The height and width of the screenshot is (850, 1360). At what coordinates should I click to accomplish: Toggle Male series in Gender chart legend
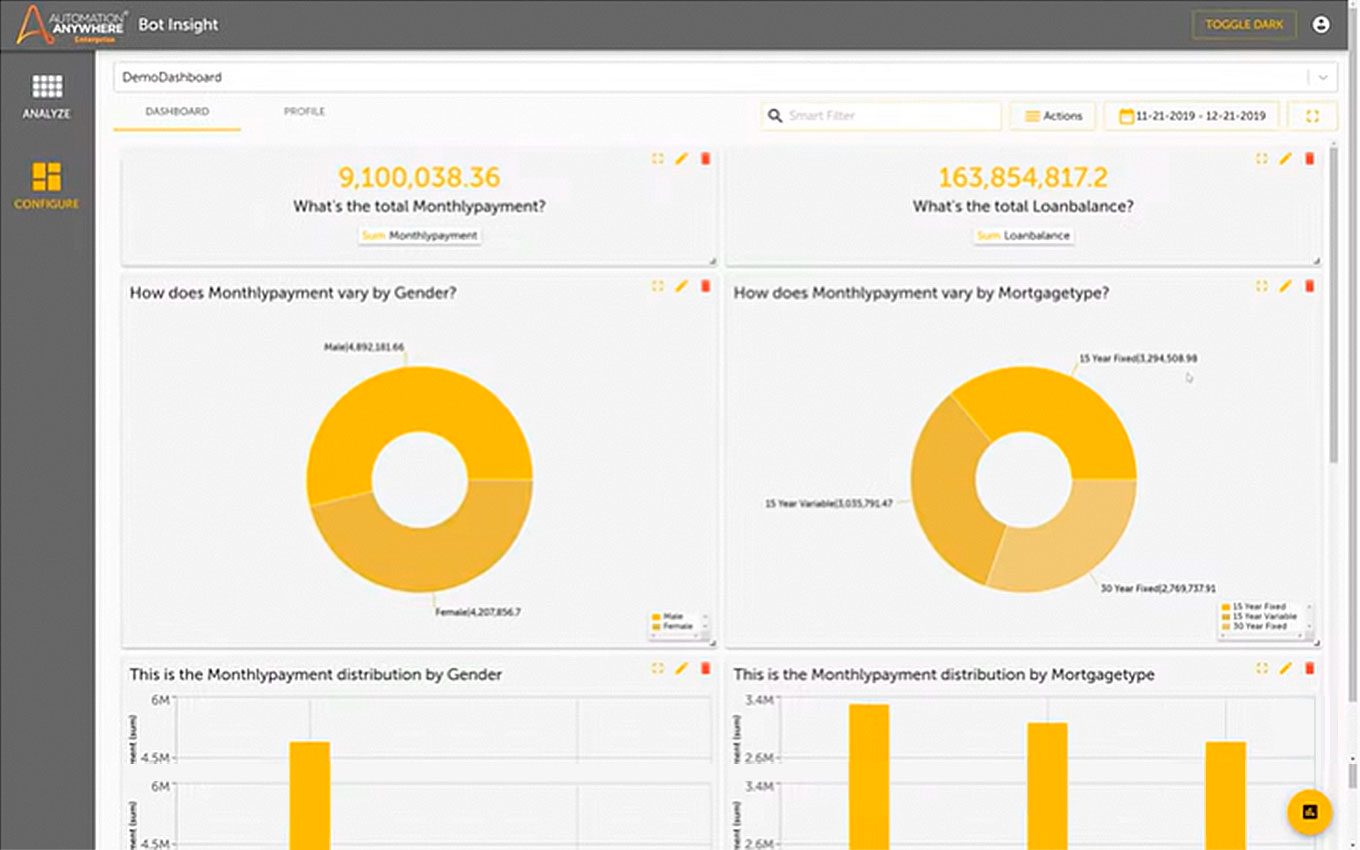671,617
